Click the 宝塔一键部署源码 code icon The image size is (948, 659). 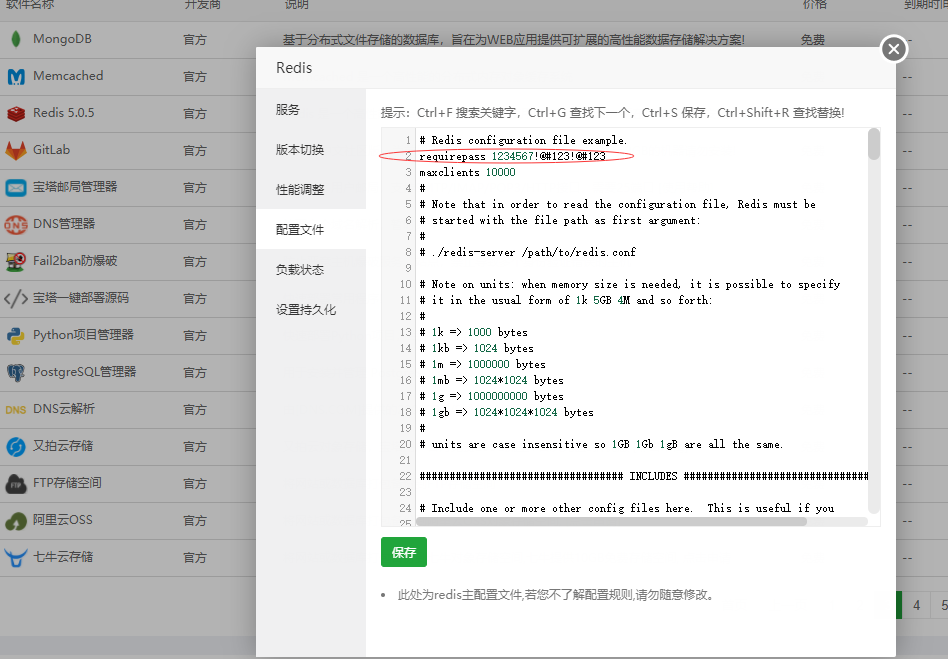tap(16, 298)
